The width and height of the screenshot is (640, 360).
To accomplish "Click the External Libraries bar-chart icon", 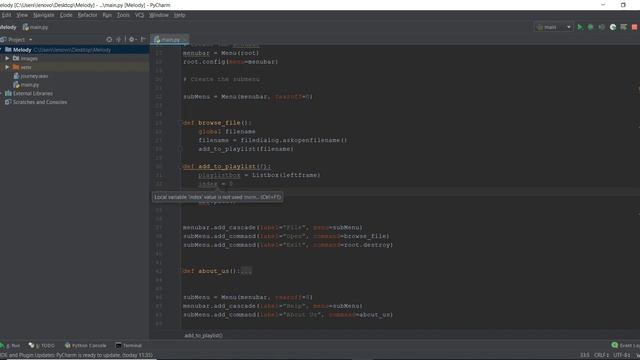I will (8, 93).
